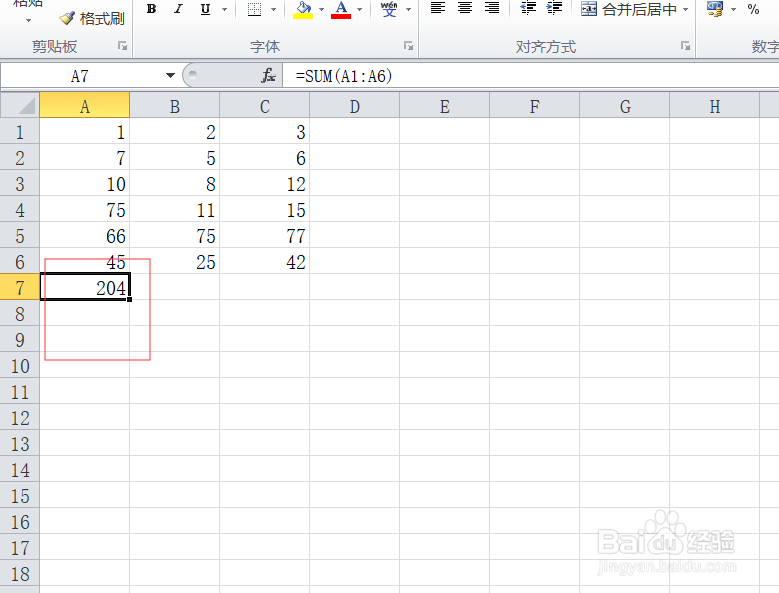
Task: Select row 1 header
Action: click(20, 132)
